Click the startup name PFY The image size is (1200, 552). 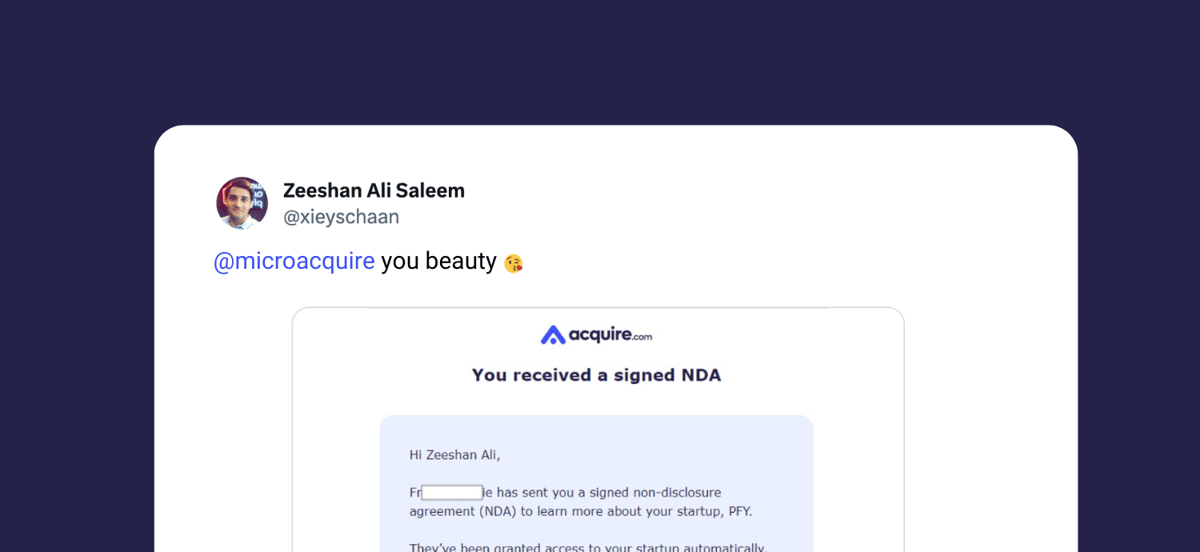point(737,511)
